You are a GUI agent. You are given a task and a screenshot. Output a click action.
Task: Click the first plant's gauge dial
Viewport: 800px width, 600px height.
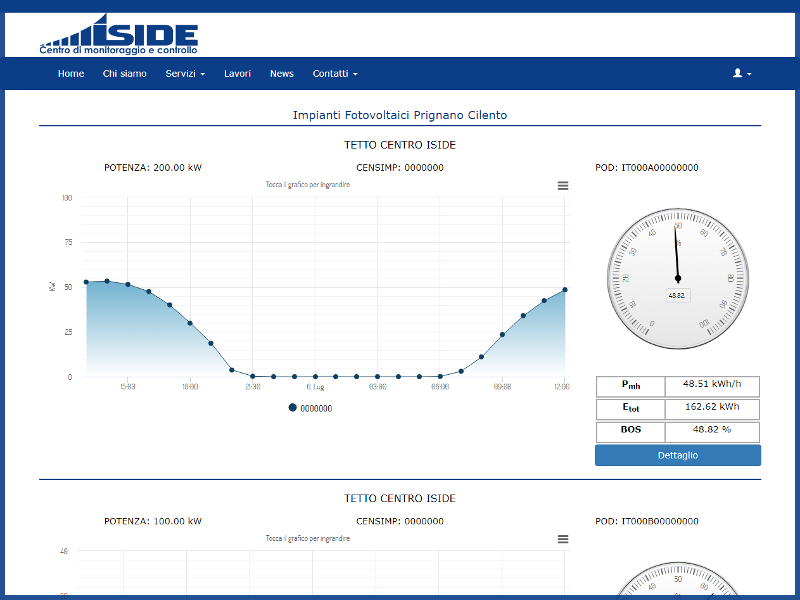[x=678, y=279]
